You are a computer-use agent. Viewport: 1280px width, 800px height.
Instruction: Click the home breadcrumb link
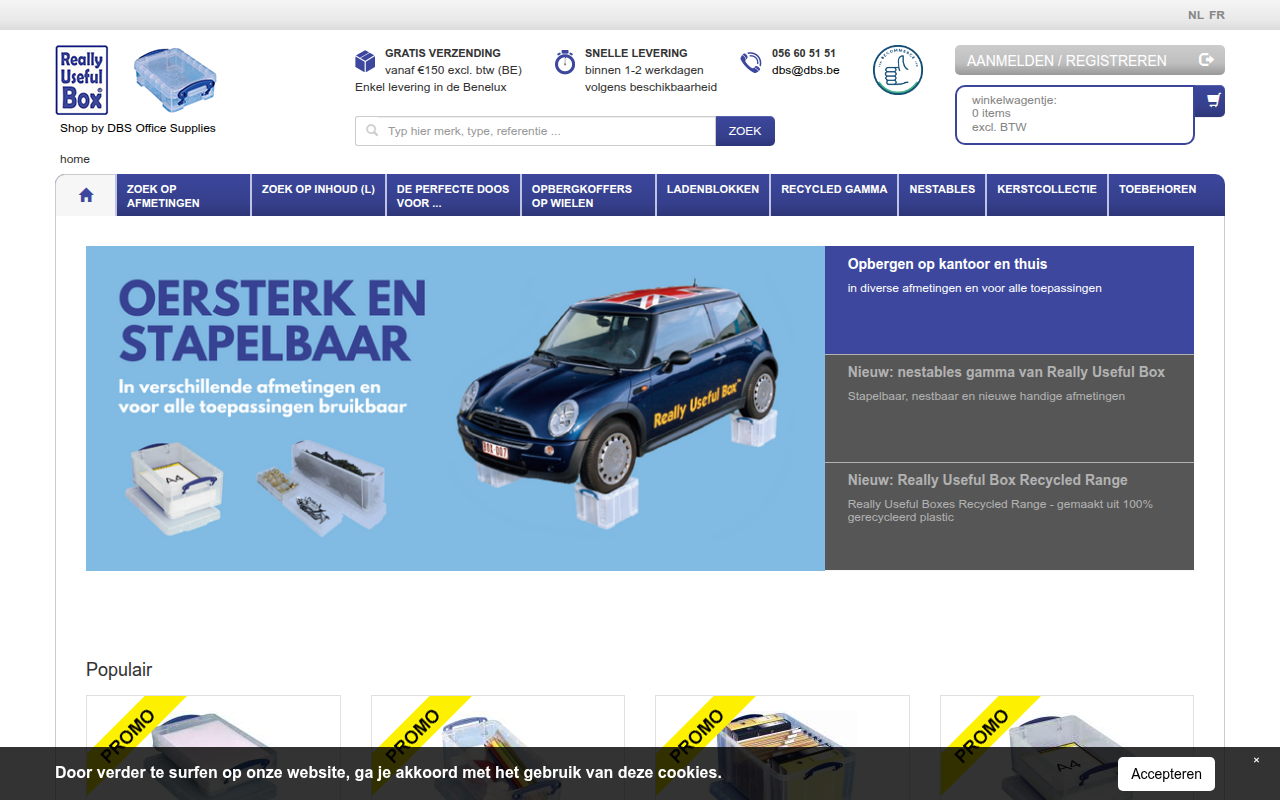point(75,159)
